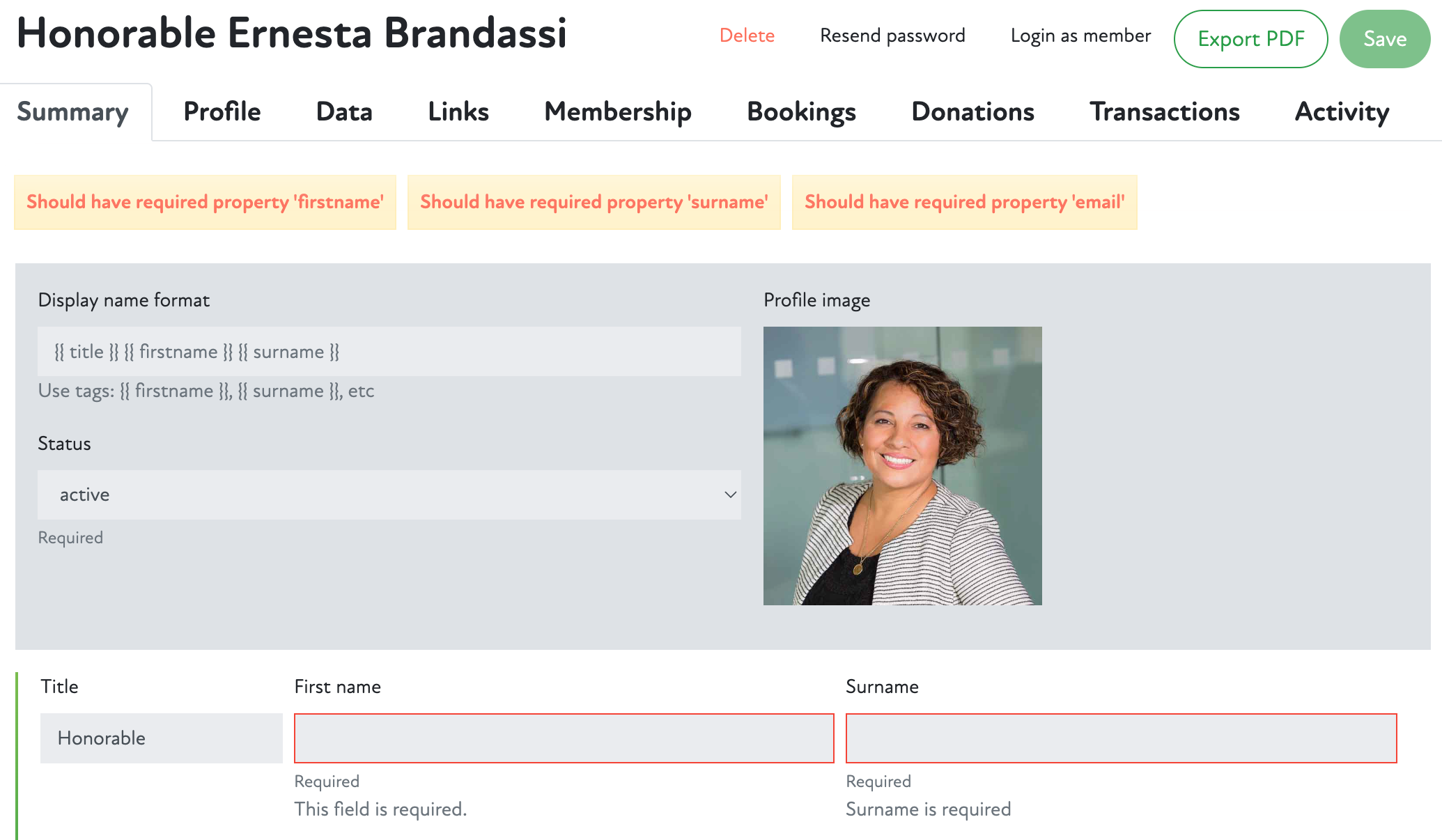Click Login as member

coord(1080,36)
